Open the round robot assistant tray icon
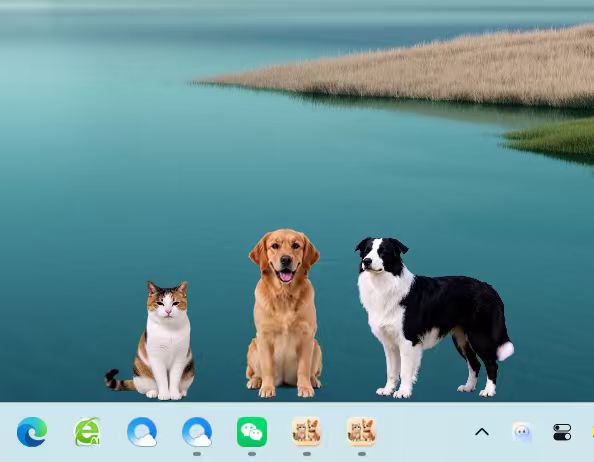 point(522,432)
